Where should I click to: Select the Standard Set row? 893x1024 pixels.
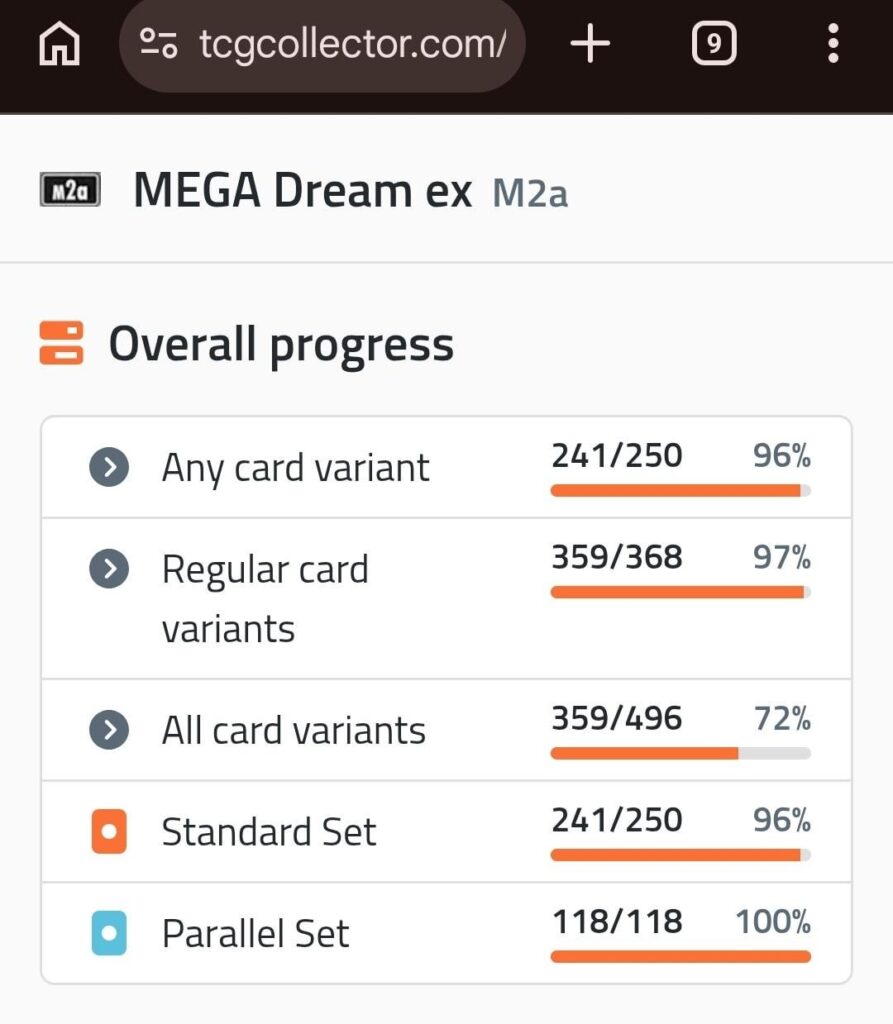point(270,832)
